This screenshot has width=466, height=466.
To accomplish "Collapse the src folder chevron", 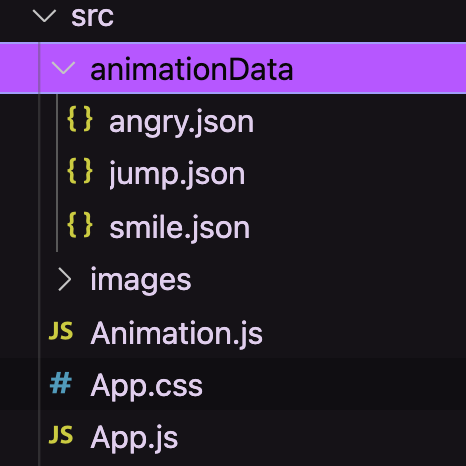I will point(44,16).
